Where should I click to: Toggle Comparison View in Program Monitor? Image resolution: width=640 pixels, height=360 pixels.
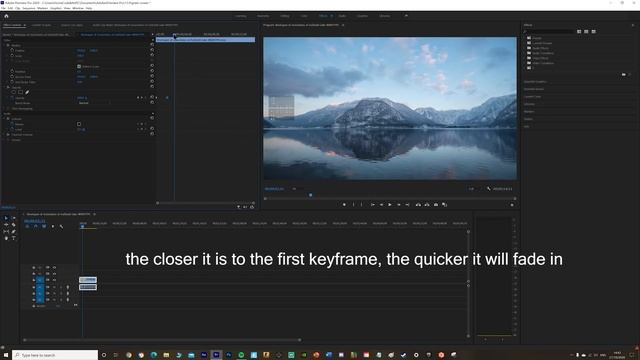[x=444, y=204]
